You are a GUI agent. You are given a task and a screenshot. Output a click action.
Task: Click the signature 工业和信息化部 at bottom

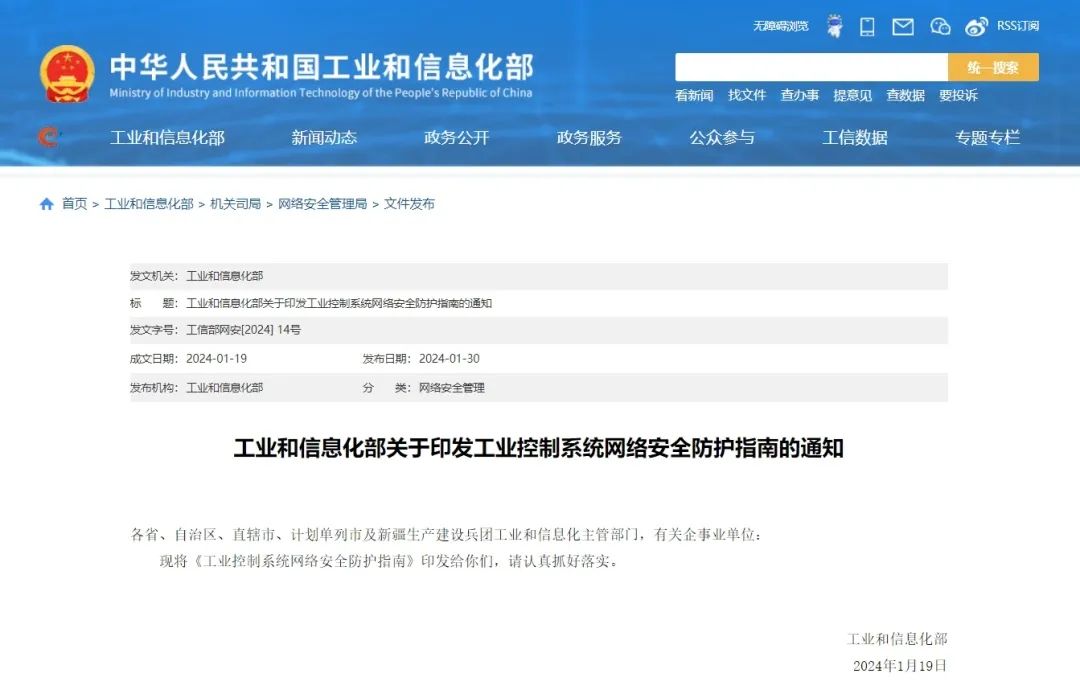[897, 639]
